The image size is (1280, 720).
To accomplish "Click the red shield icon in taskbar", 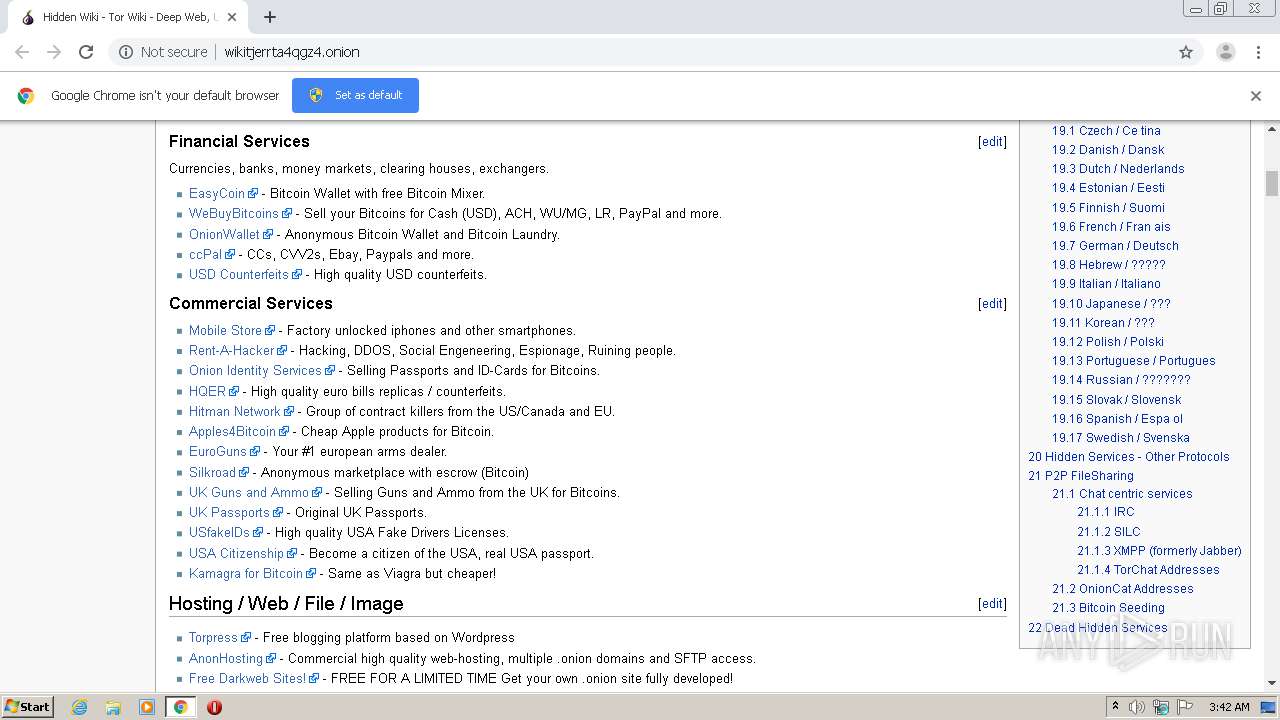I will [214, 707].
